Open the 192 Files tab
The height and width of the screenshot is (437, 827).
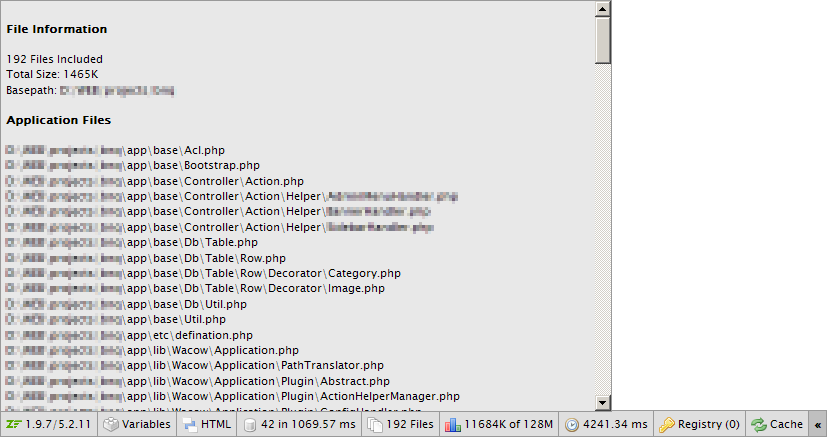pyautogui.click(x=403, y=424)
